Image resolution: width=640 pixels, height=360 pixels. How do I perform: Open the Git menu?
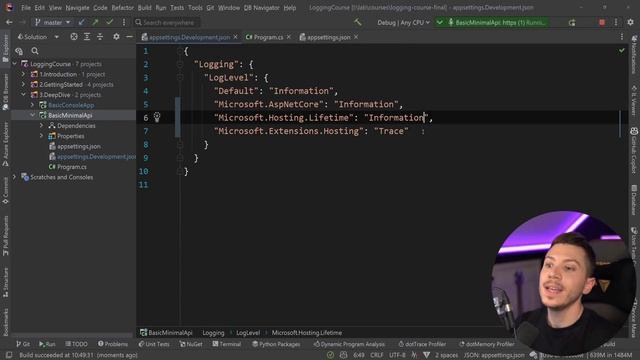tap(210, 8)
